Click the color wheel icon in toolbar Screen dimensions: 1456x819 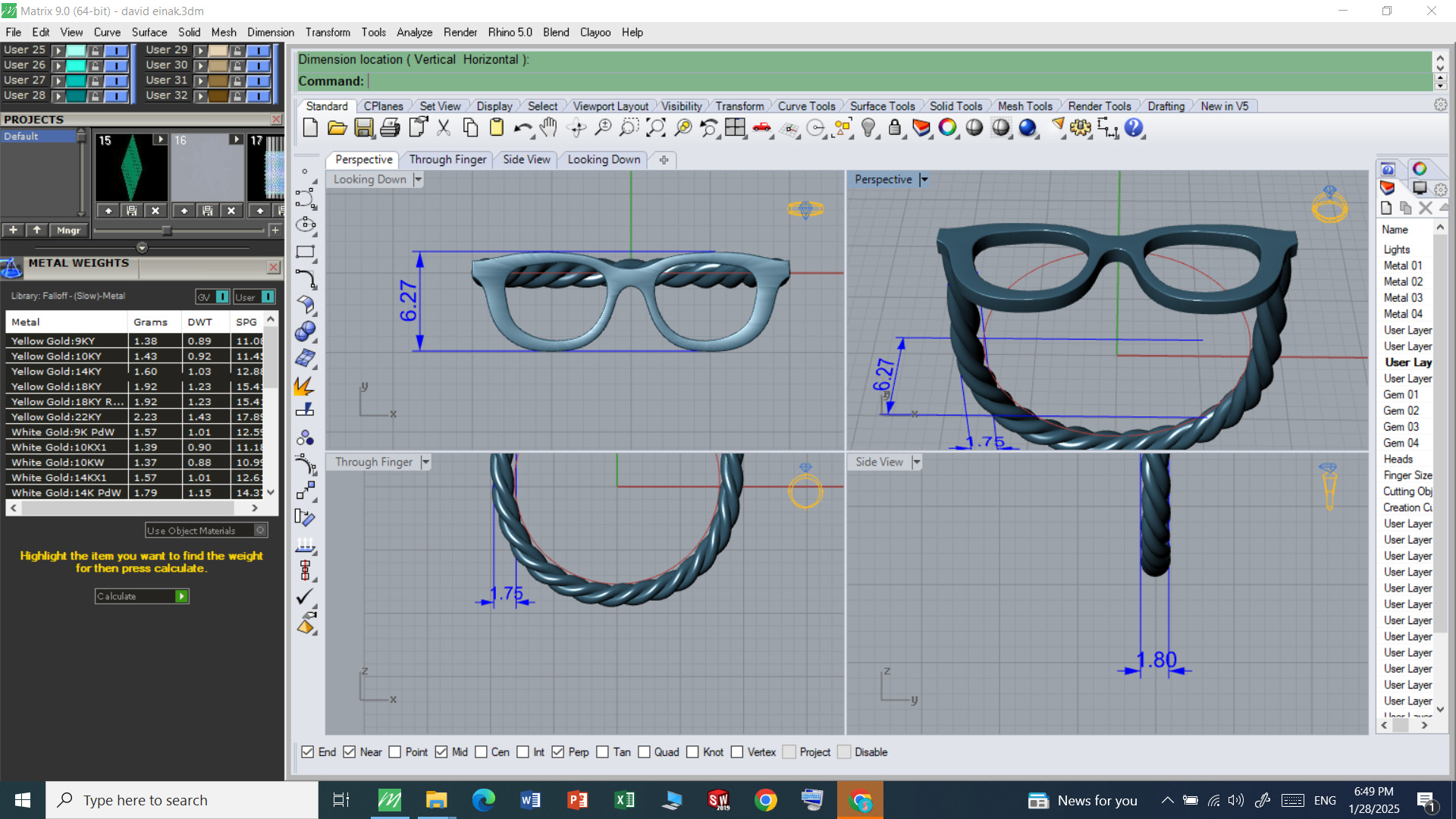click(947, 127)
